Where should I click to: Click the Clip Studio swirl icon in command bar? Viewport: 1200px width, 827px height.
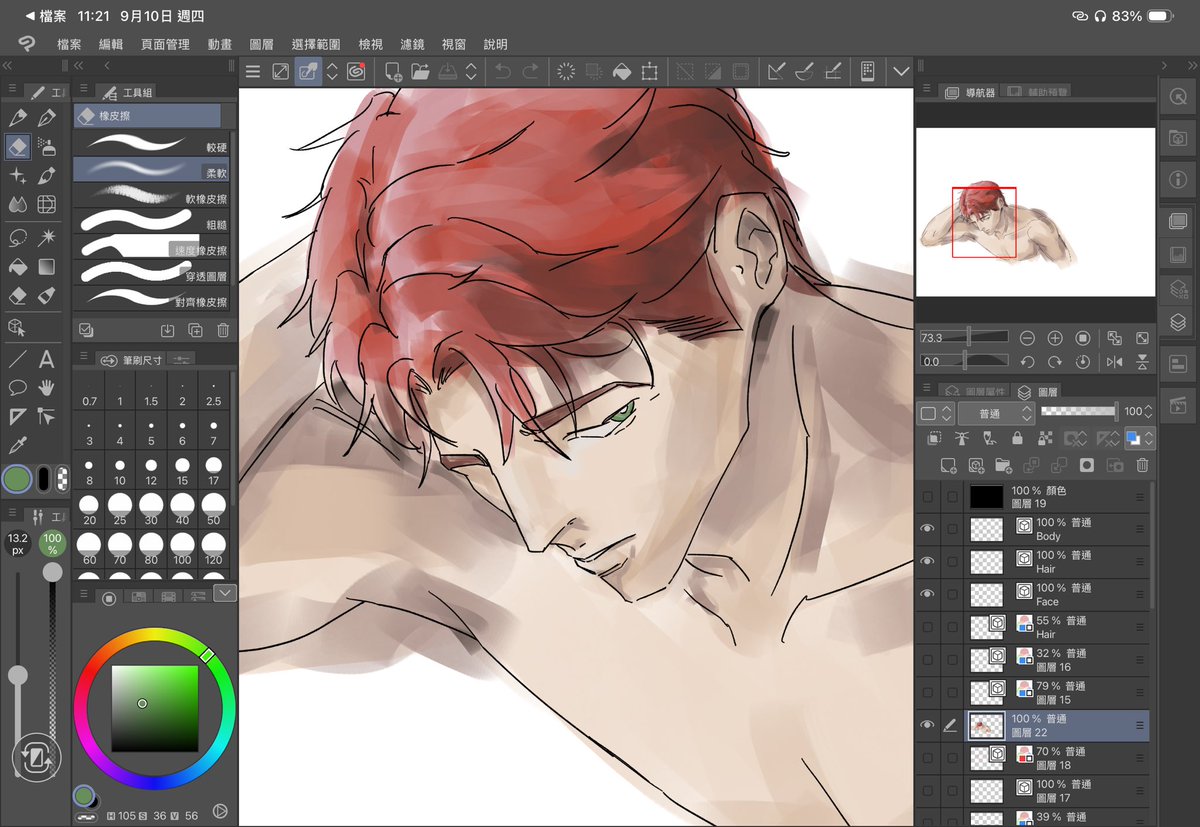(357, 71)
